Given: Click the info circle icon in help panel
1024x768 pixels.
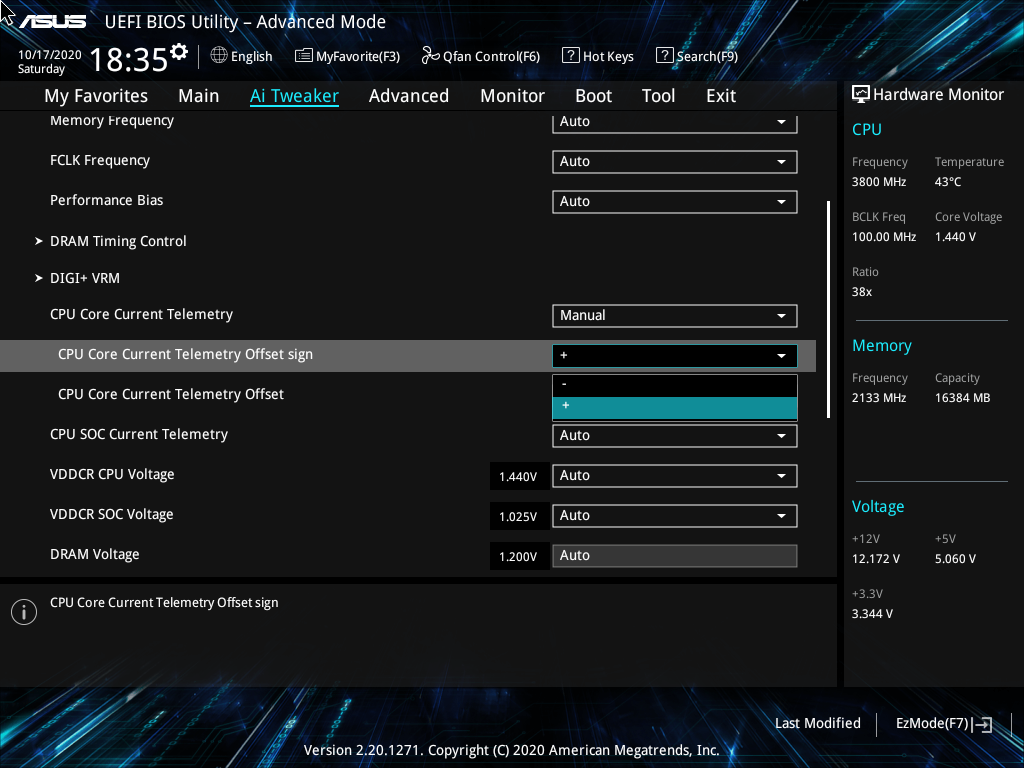Looking at the screenshot, I should point(24,612).
